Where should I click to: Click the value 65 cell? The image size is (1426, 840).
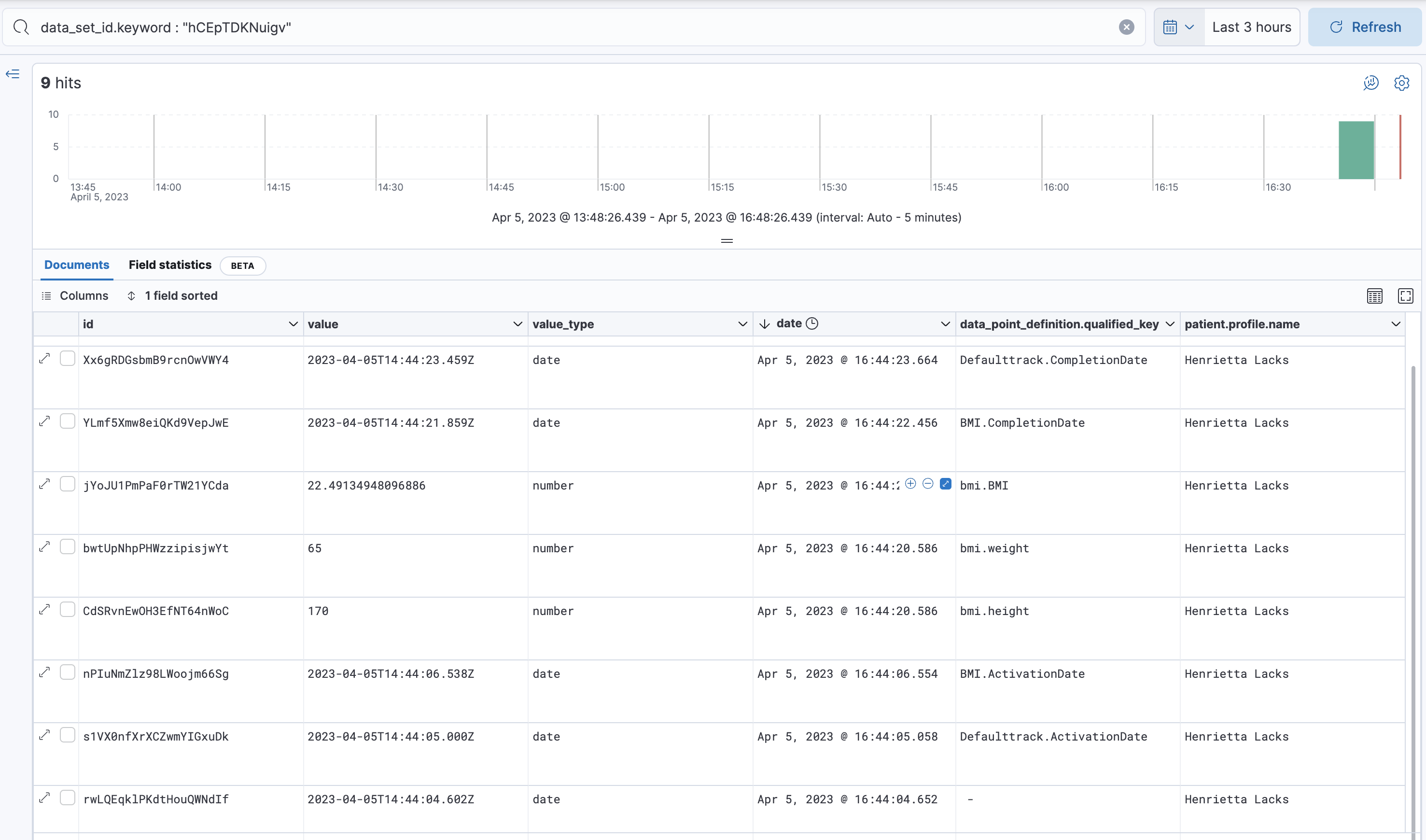click(x=415, y=565)
